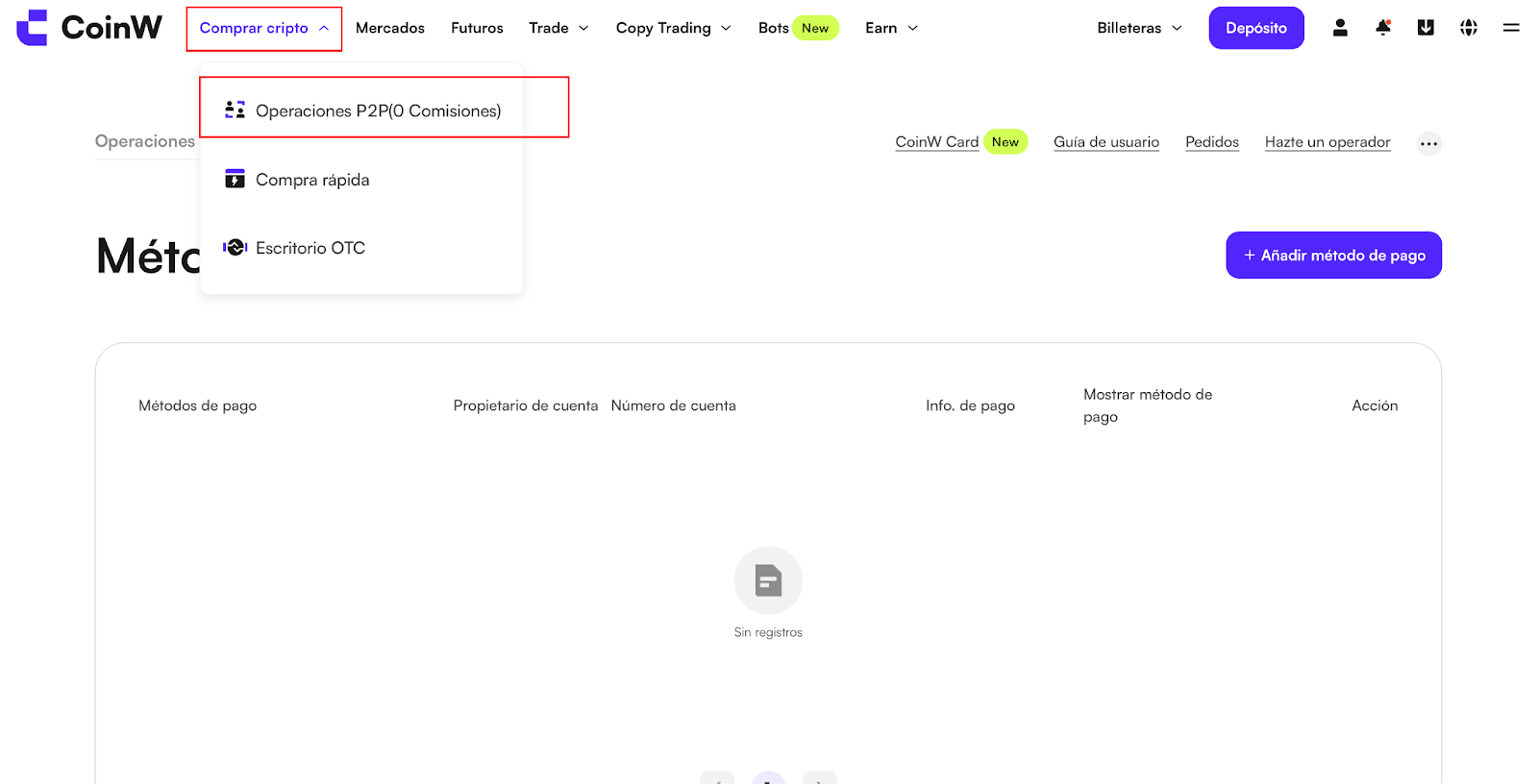Image resolution: width=1538 pixels, height=784 pixels.
Task: Click Añadir método de pago button
Action: (1334, 255)
